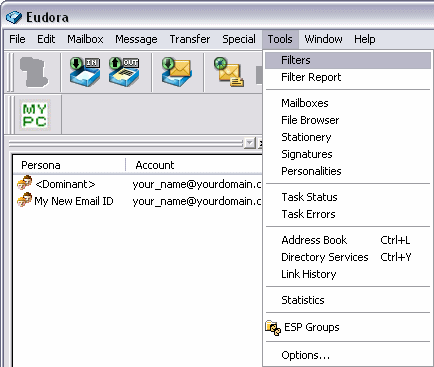This screenshot has height=367, width=434.
Task: Select the <Dominant> persona row
Action: 138,184
